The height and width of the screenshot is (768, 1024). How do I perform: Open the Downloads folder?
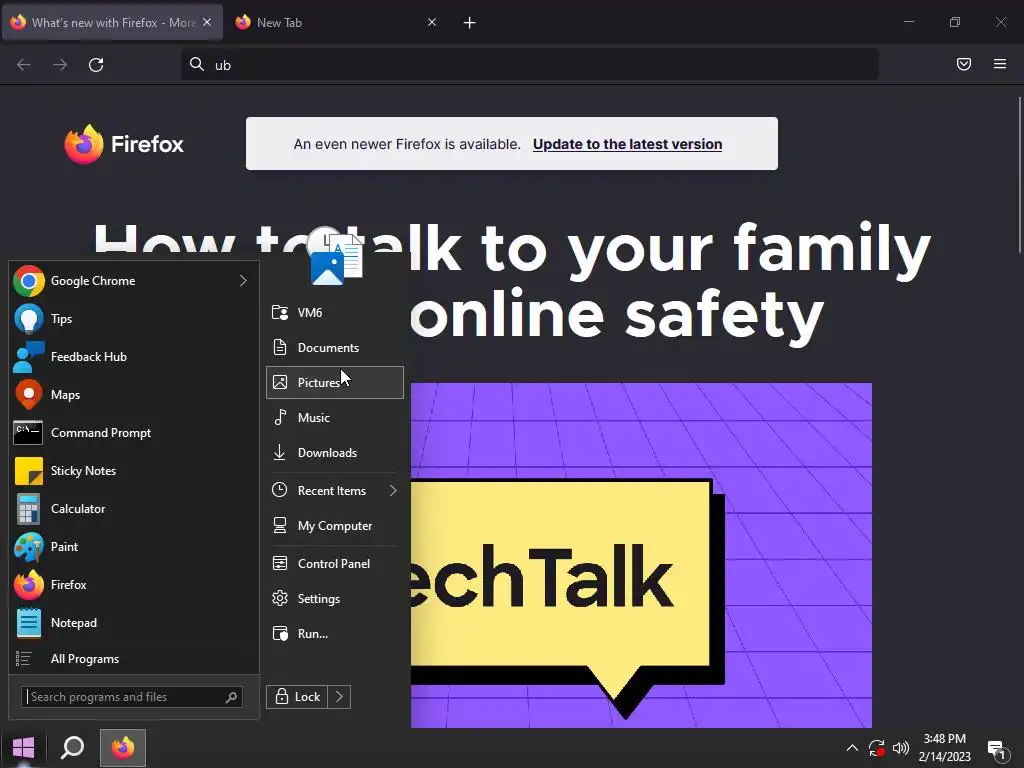tap(334, 453)
